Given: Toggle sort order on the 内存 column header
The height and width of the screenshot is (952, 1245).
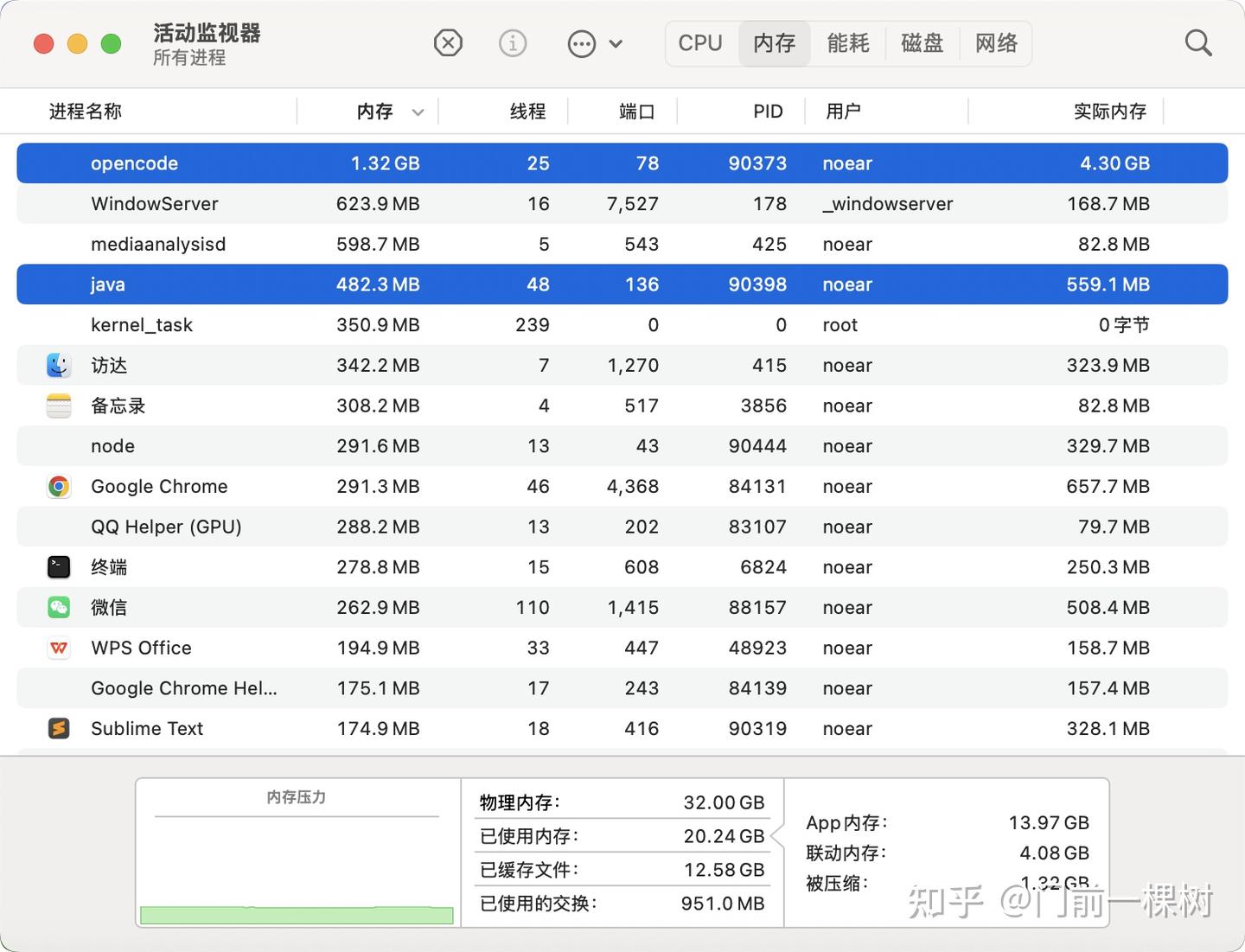Looking at the screenshot, I should (368, 112).
